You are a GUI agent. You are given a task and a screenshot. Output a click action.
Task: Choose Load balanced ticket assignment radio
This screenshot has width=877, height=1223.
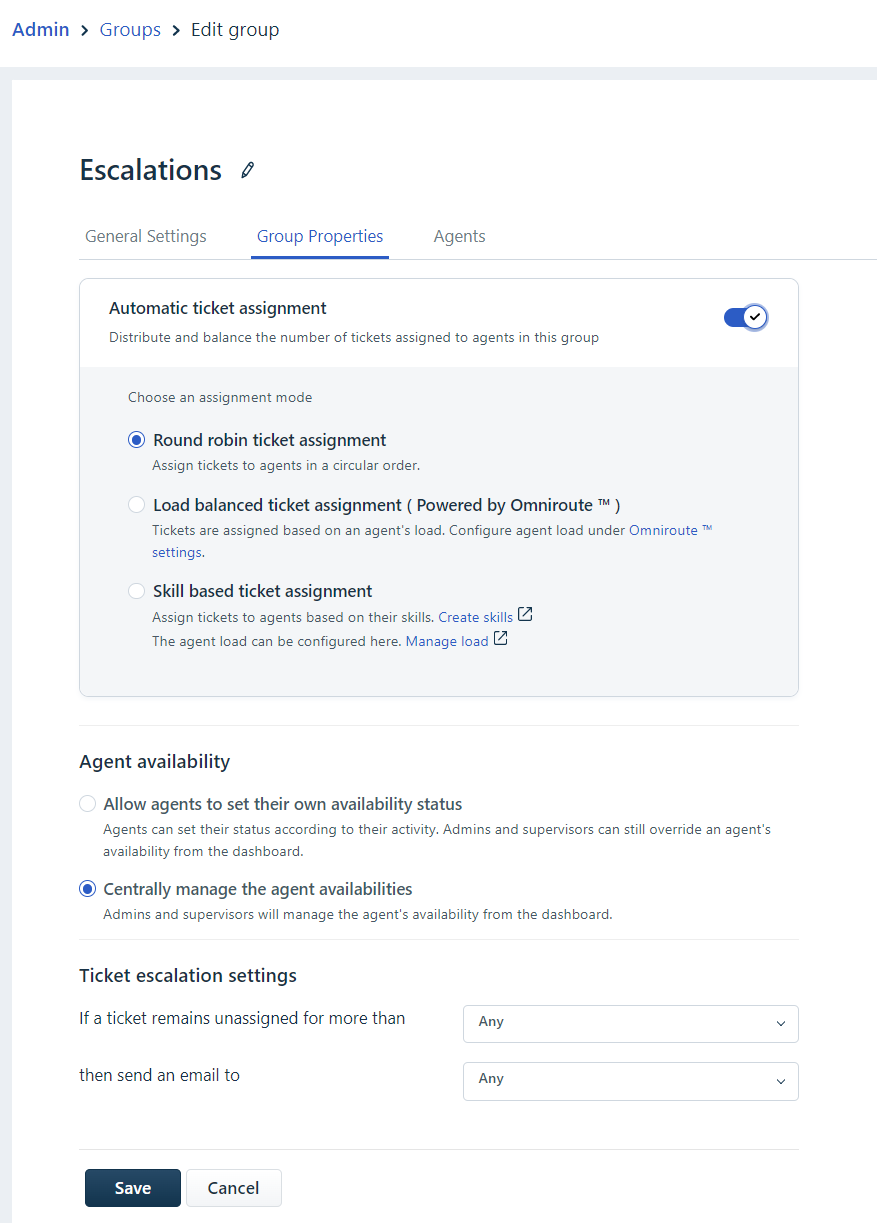pyautogui.click(x=137, y=505)
